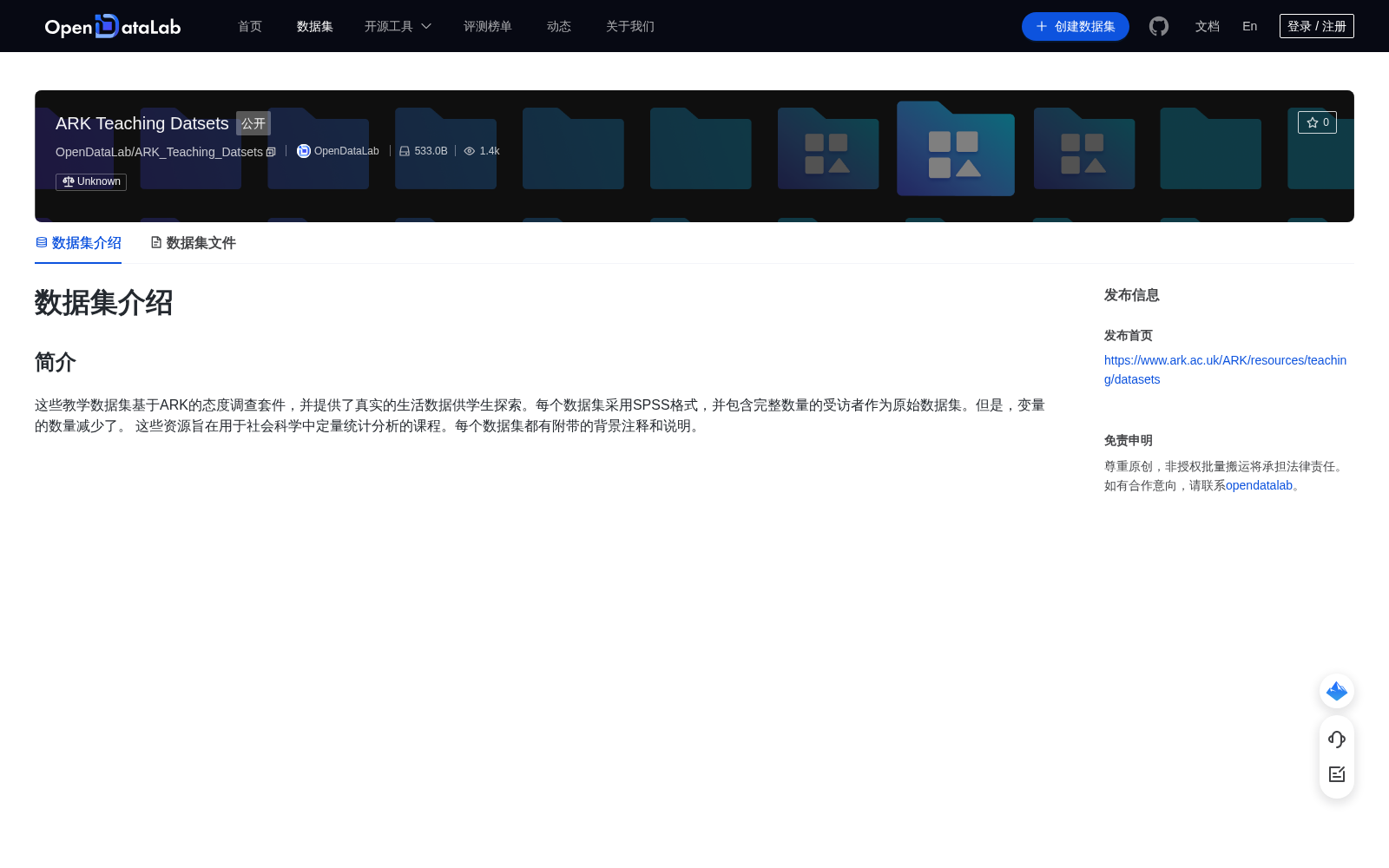Open the GitHub repository icon
The height and width of the screenshot is (868, 1389).
pos(1159,26)
